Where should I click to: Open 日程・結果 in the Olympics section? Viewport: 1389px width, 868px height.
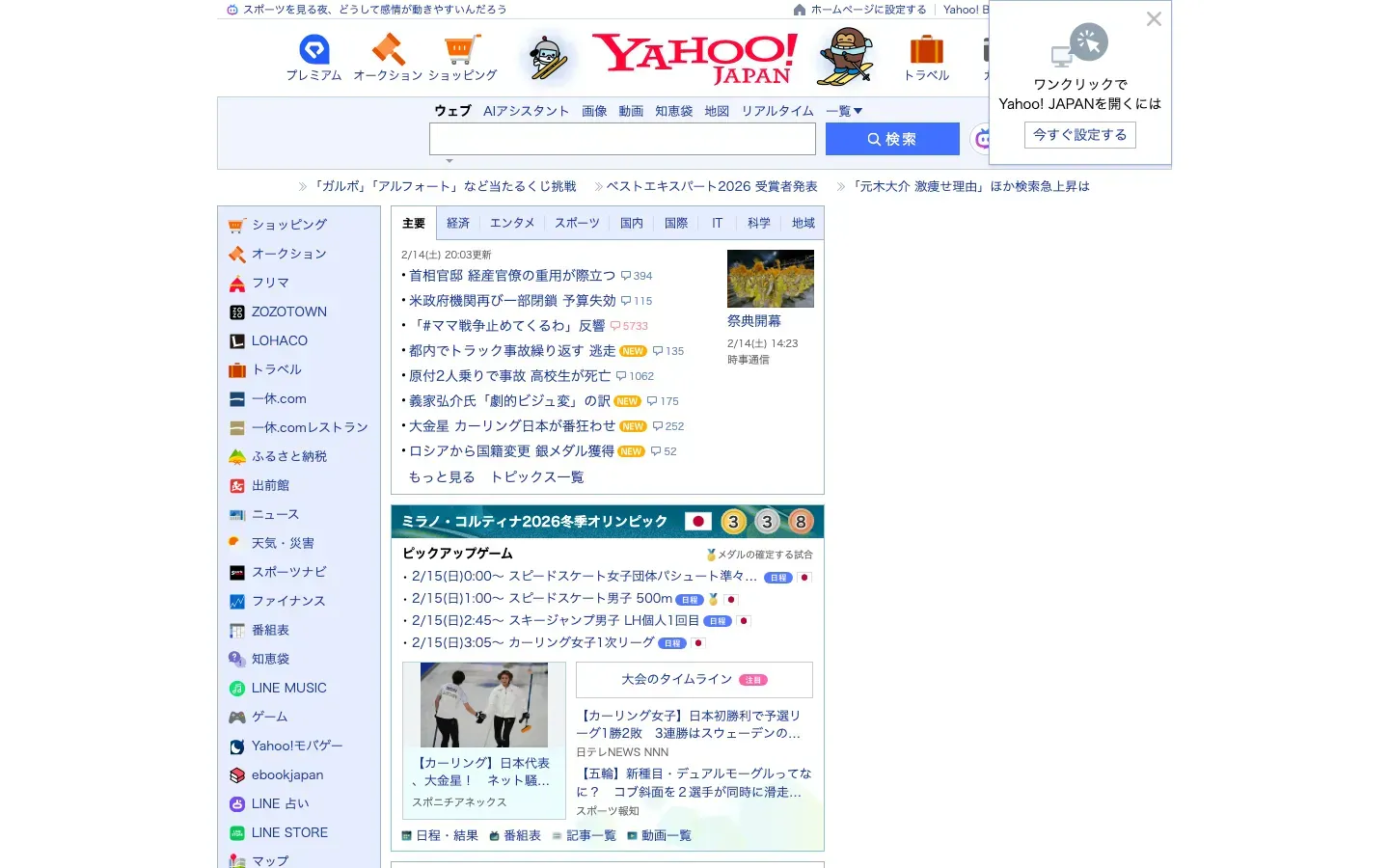coord(446,835)
